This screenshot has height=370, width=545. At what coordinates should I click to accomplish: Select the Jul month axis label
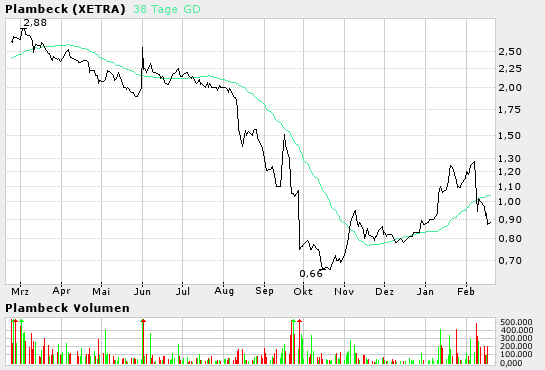click(x=183, y=291)
